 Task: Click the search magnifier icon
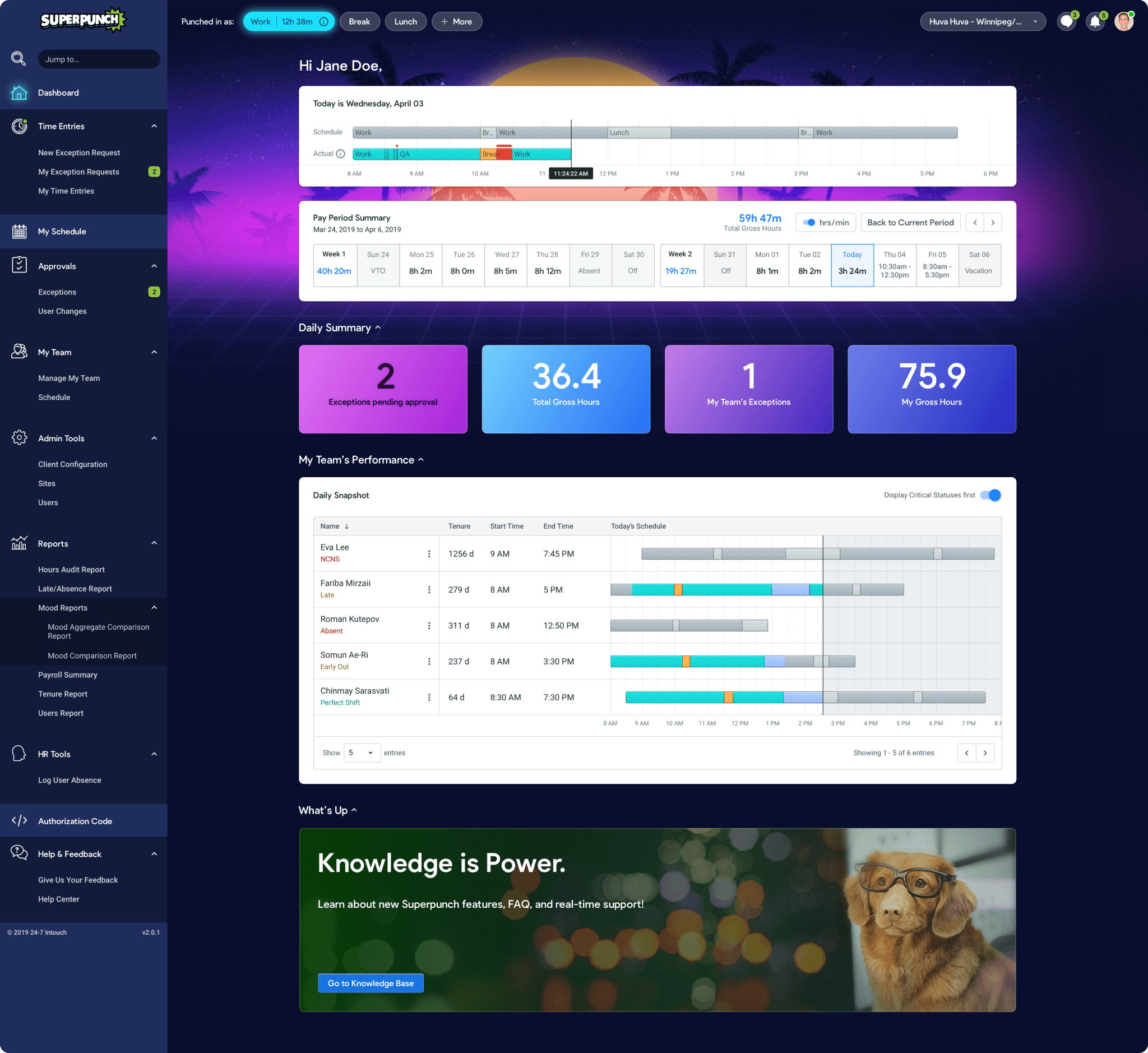click(x=19, y=59)
